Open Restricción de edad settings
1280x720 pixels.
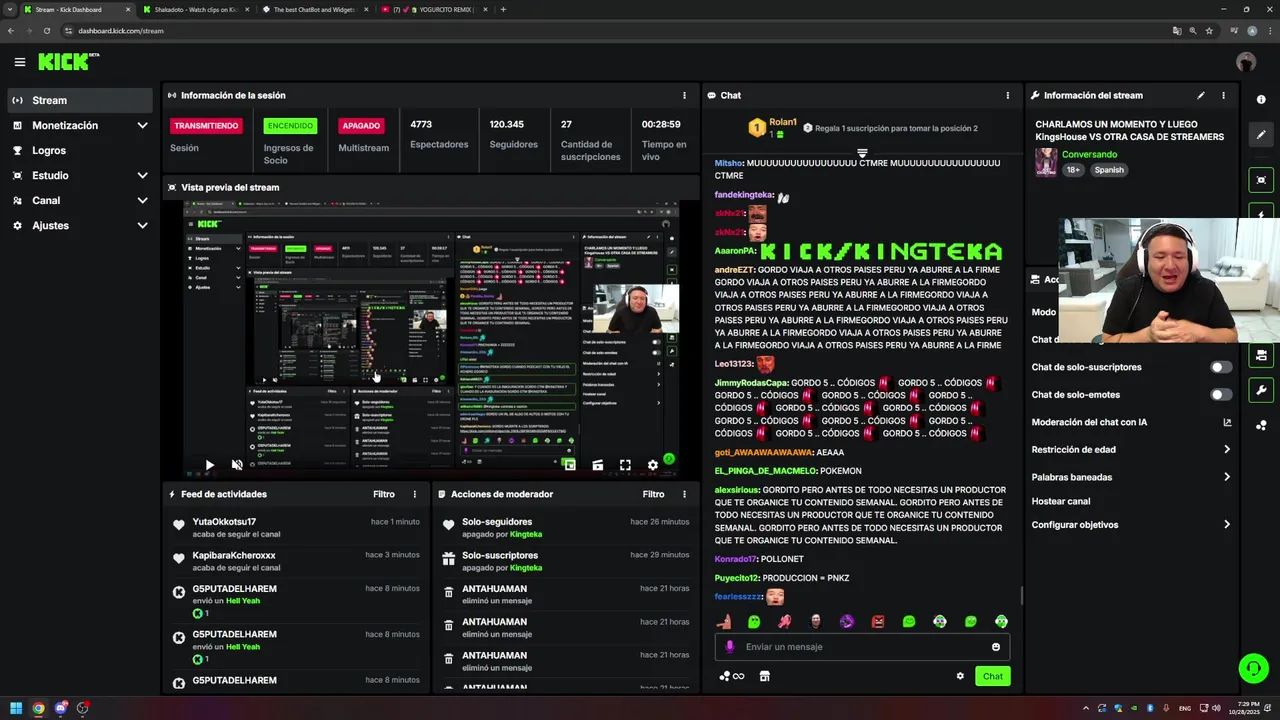1131,450
